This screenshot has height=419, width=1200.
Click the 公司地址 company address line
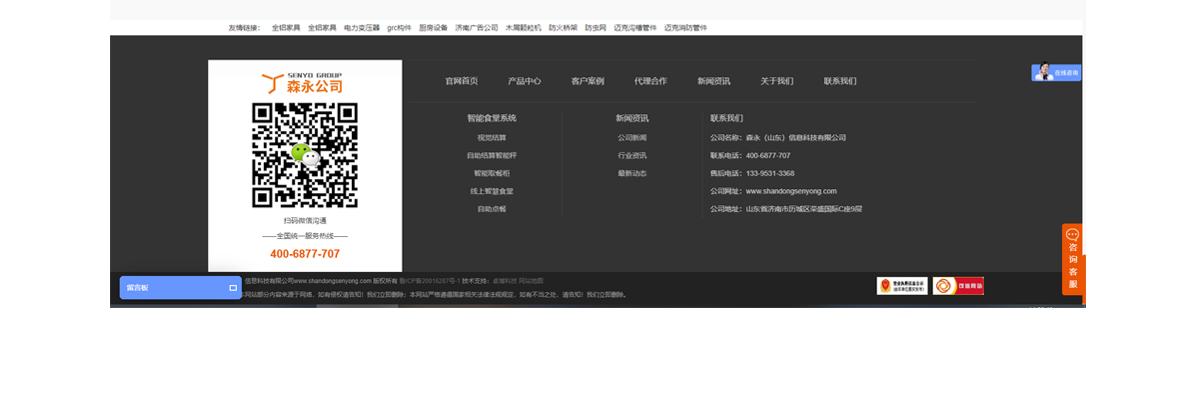coord(786,209)
